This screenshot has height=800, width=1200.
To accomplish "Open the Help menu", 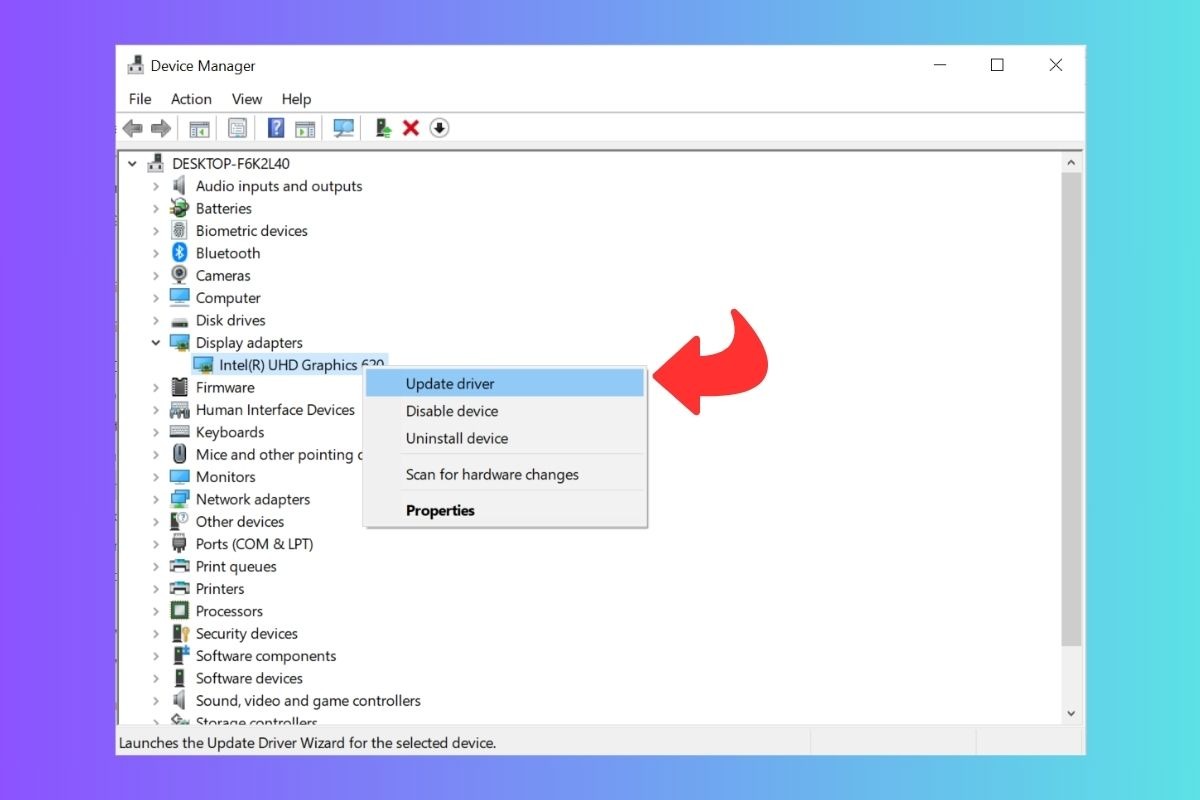I will tap(296, 99).
